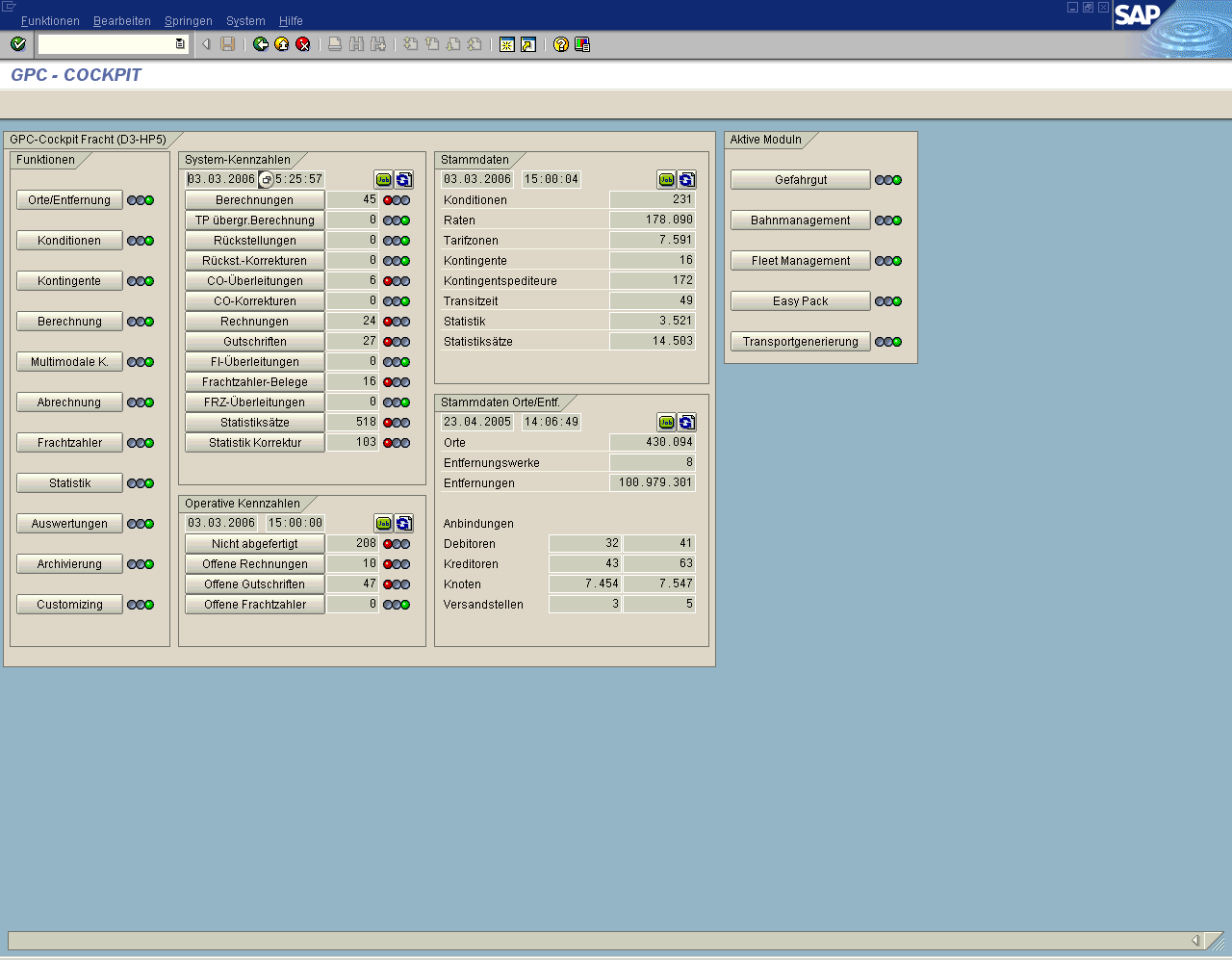Click Job icon in System-Kennzahlen panel

point(383,179)
